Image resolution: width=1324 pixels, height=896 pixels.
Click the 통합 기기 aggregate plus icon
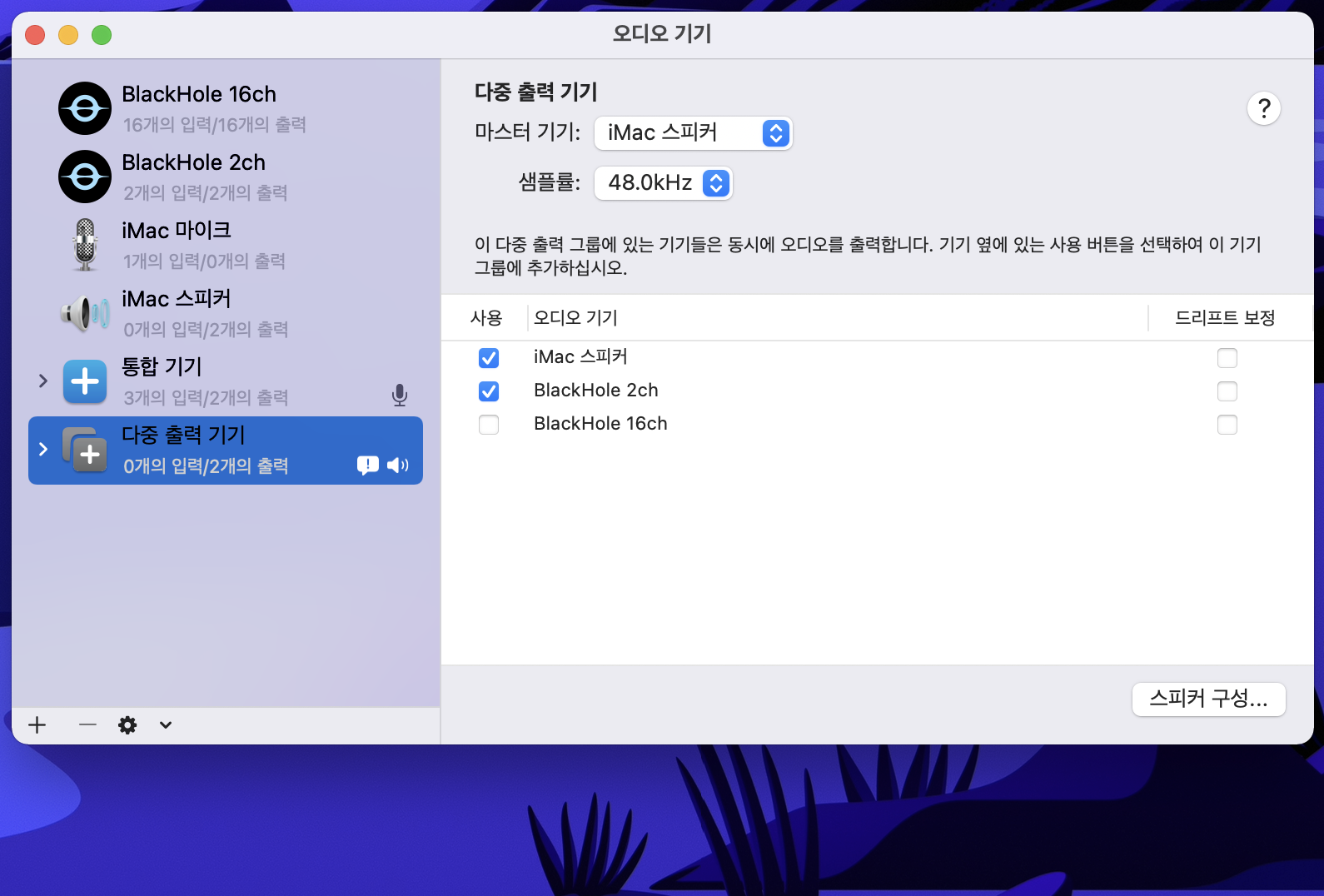tap(85, 381)
